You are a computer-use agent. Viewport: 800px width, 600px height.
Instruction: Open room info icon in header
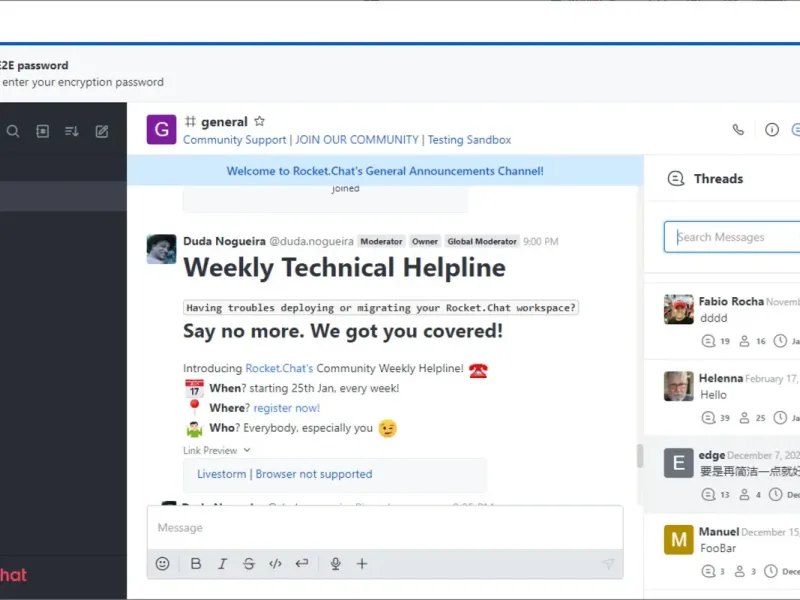click(772, 130)
